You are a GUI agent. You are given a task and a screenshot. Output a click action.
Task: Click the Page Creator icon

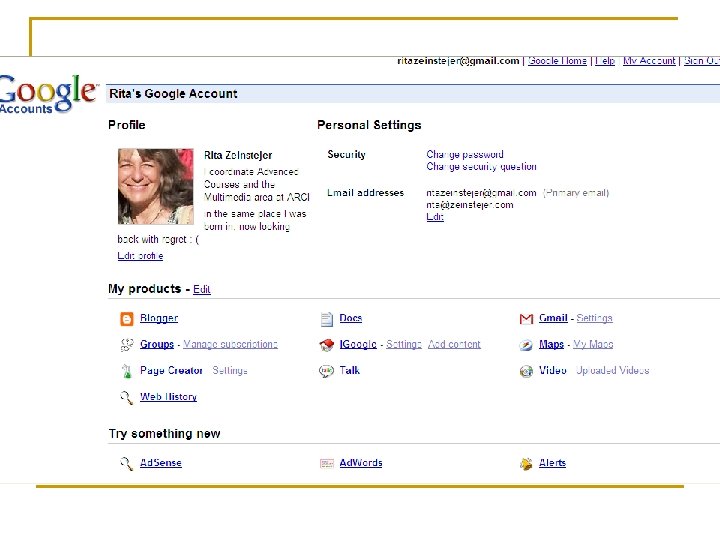pyautogui.click(x=127, y=371)
